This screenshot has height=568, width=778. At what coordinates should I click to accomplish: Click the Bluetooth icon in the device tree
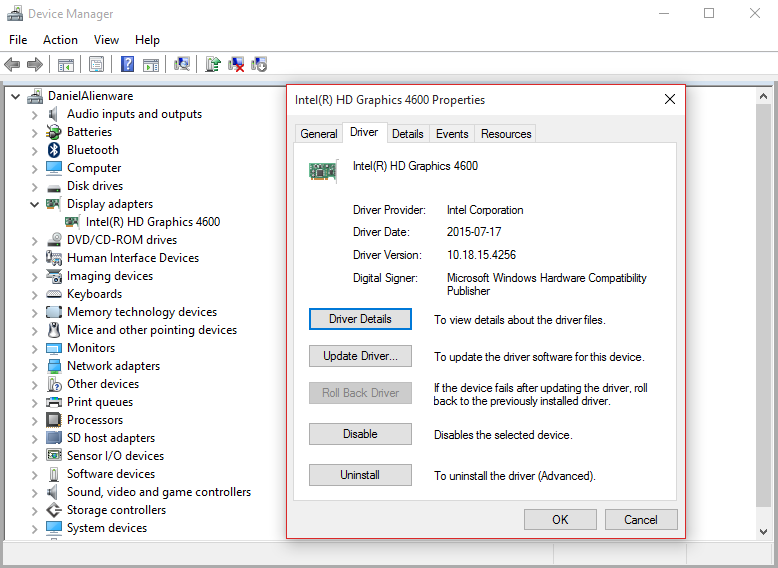[54, 150]
